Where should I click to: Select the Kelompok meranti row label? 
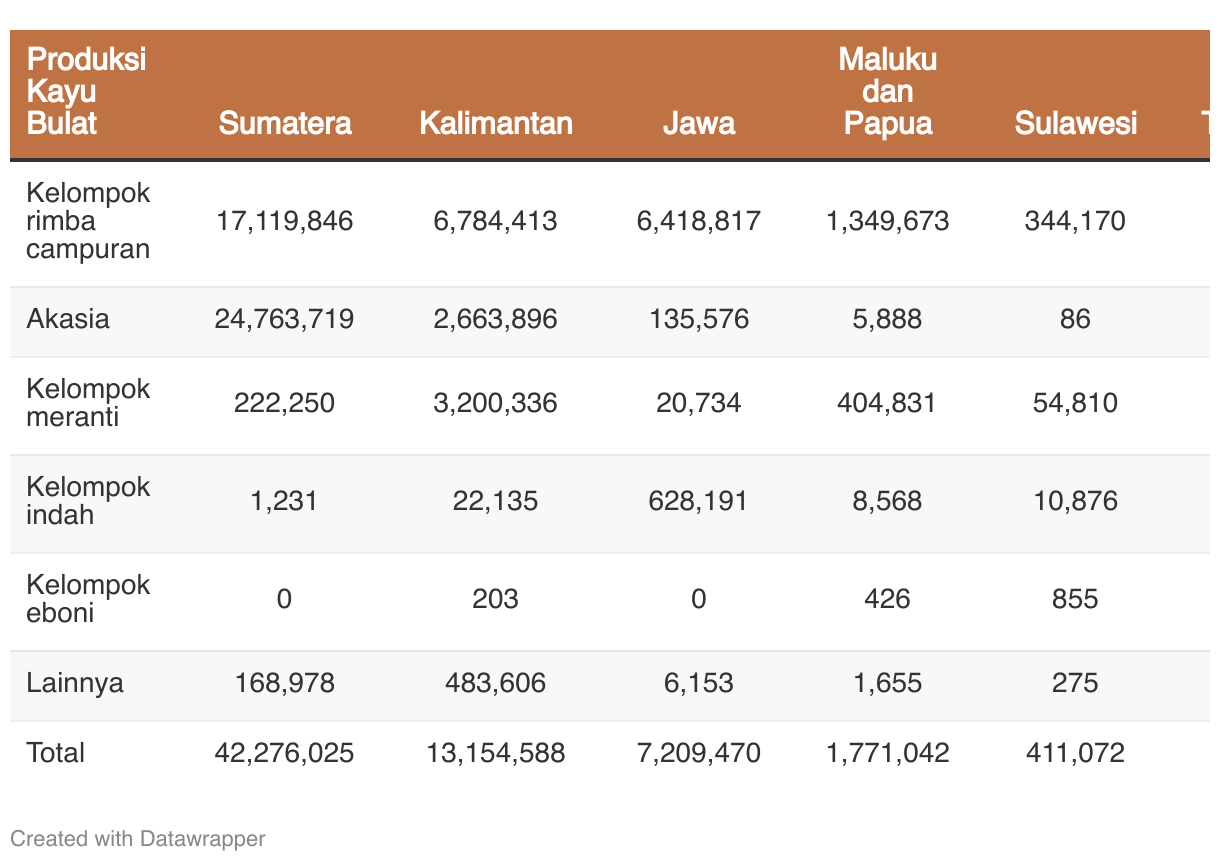tap(88, 403)
